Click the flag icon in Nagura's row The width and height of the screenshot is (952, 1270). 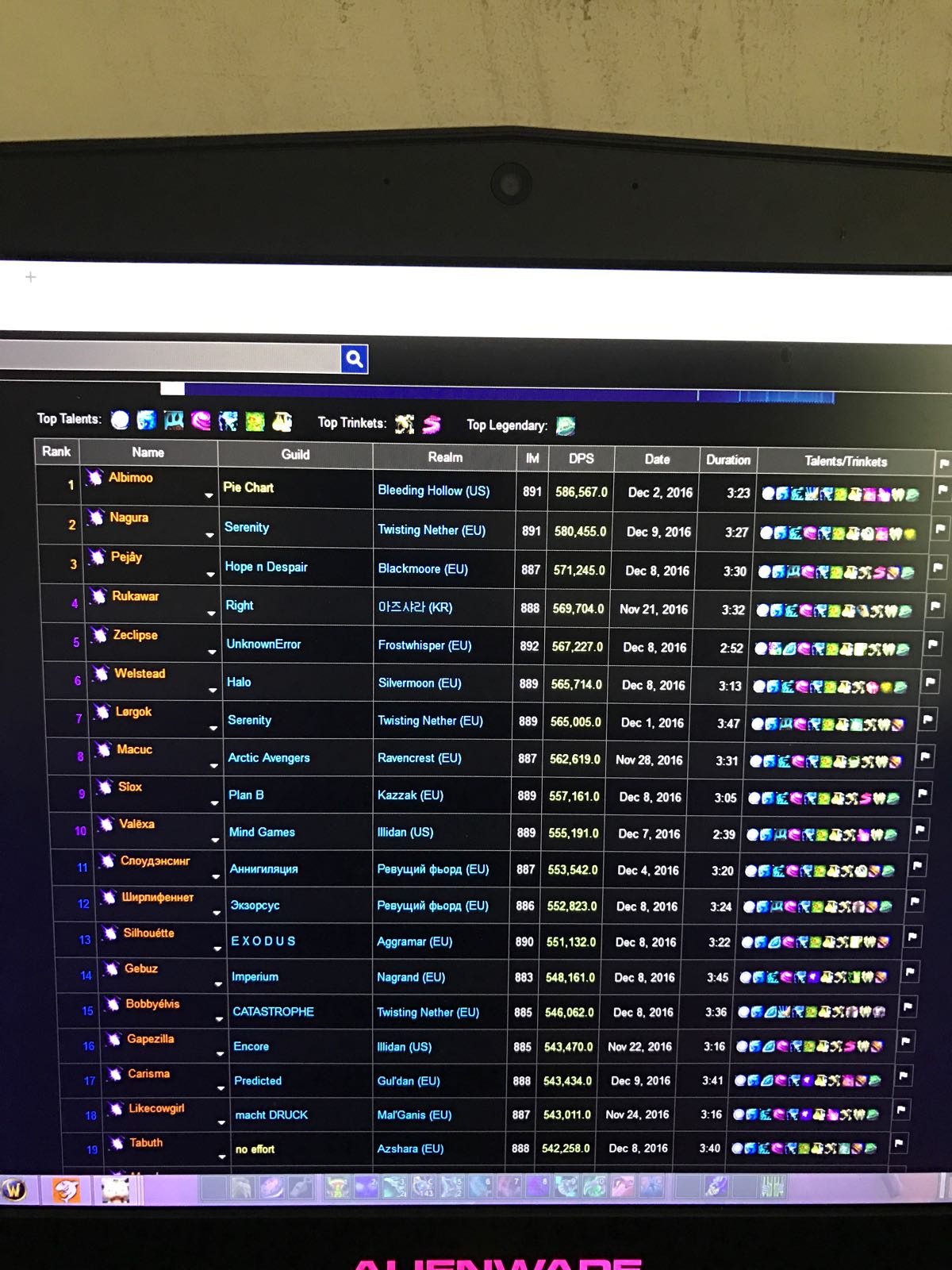(x=940, y=529)
